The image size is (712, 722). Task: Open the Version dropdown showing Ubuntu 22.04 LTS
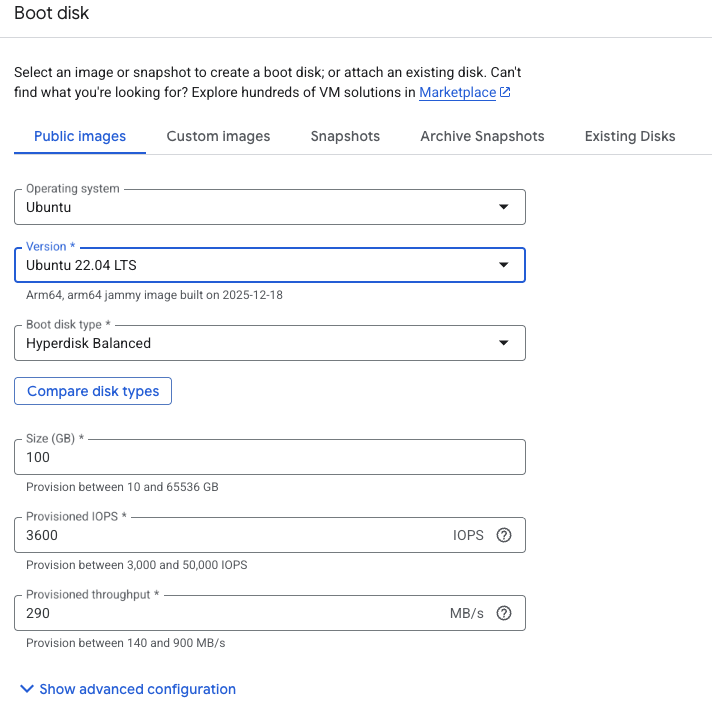260,265
